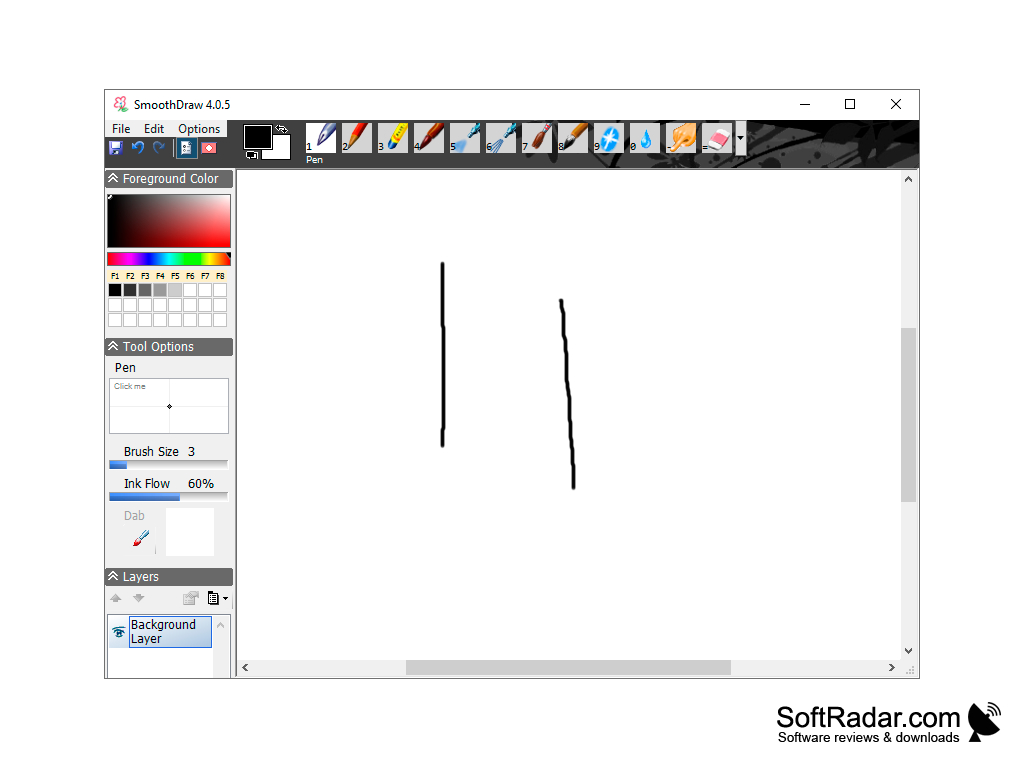Click the Ink Flow value 60%
The width and height of the screenshot is (1024, 768).
[200, 484]
